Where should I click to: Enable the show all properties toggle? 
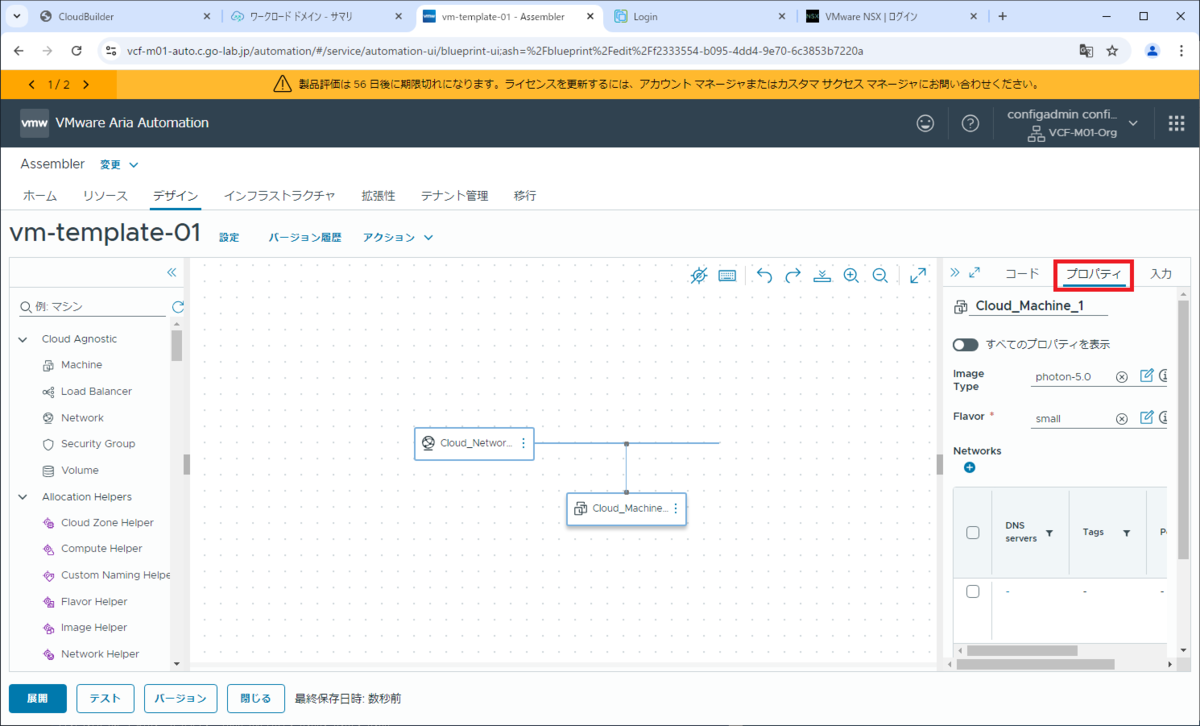click(965, 344)
